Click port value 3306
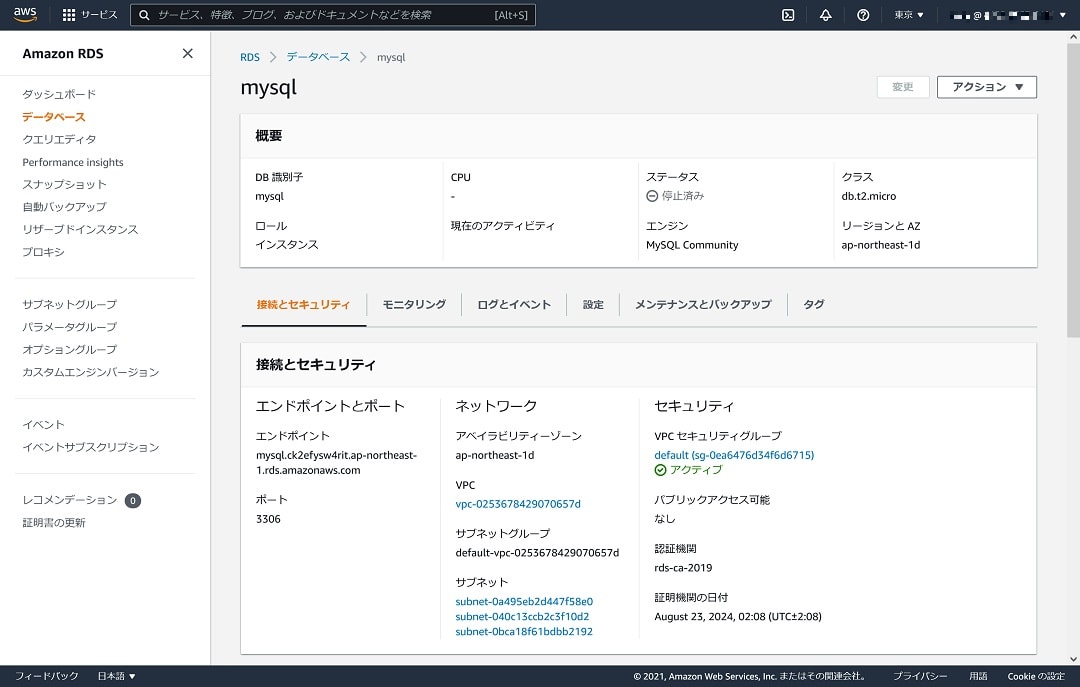 click(x=268, y=519)
